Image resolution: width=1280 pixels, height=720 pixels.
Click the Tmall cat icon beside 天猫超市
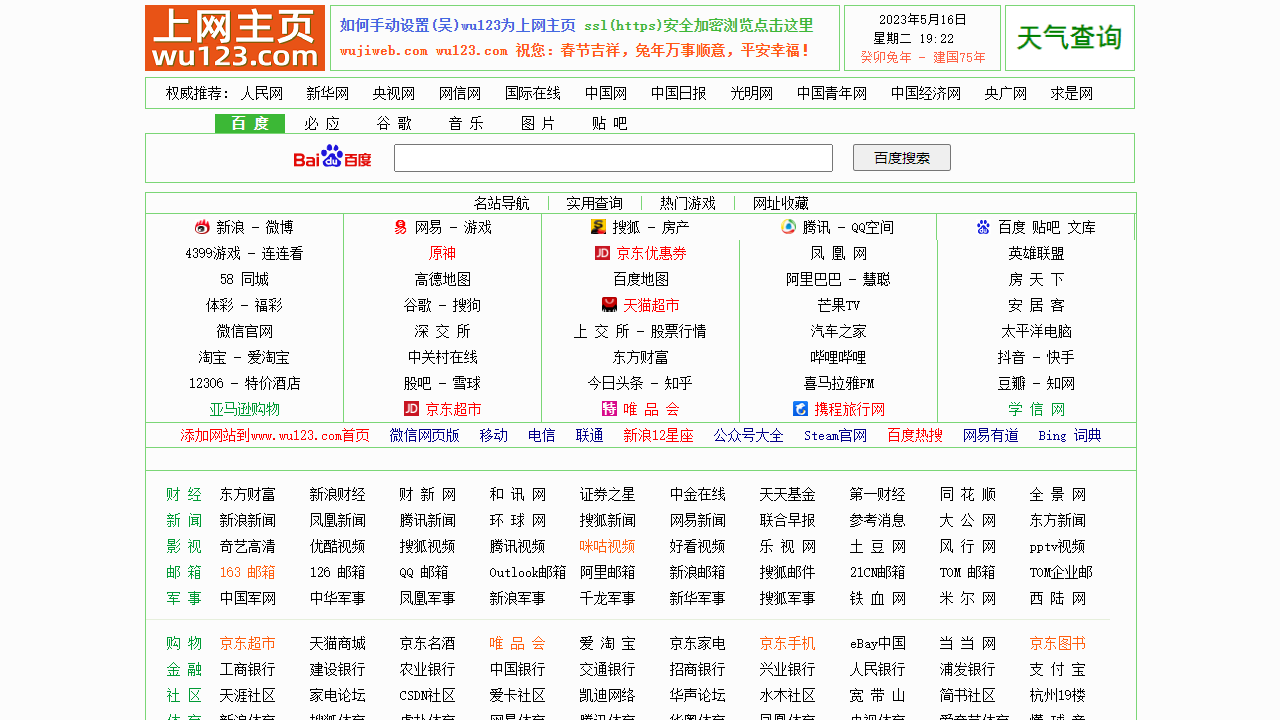click(608, 306)
